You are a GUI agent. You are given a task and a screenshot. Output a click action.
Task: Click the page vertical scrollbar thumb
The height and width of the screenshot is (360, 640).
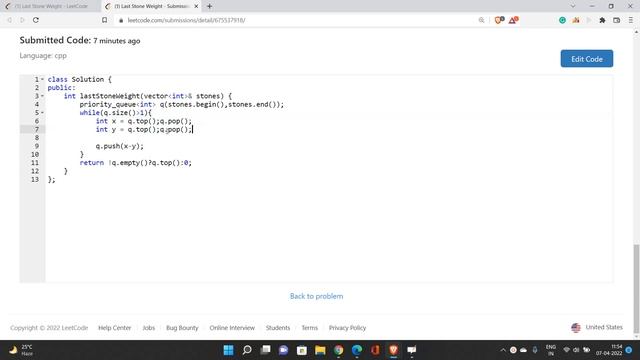[x=636, y=289]
